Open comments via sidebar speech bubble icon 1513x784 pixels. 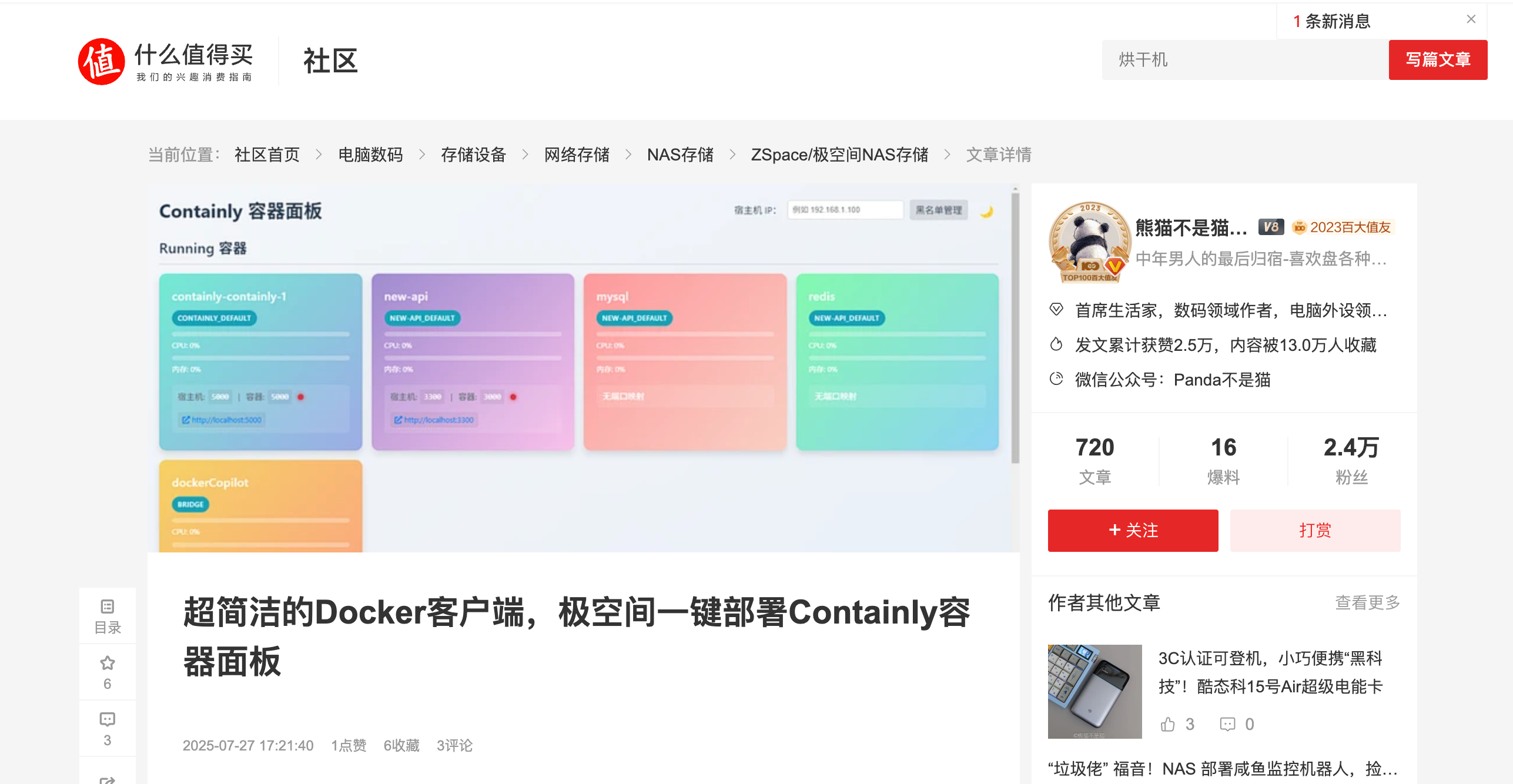tap(107, 720)
